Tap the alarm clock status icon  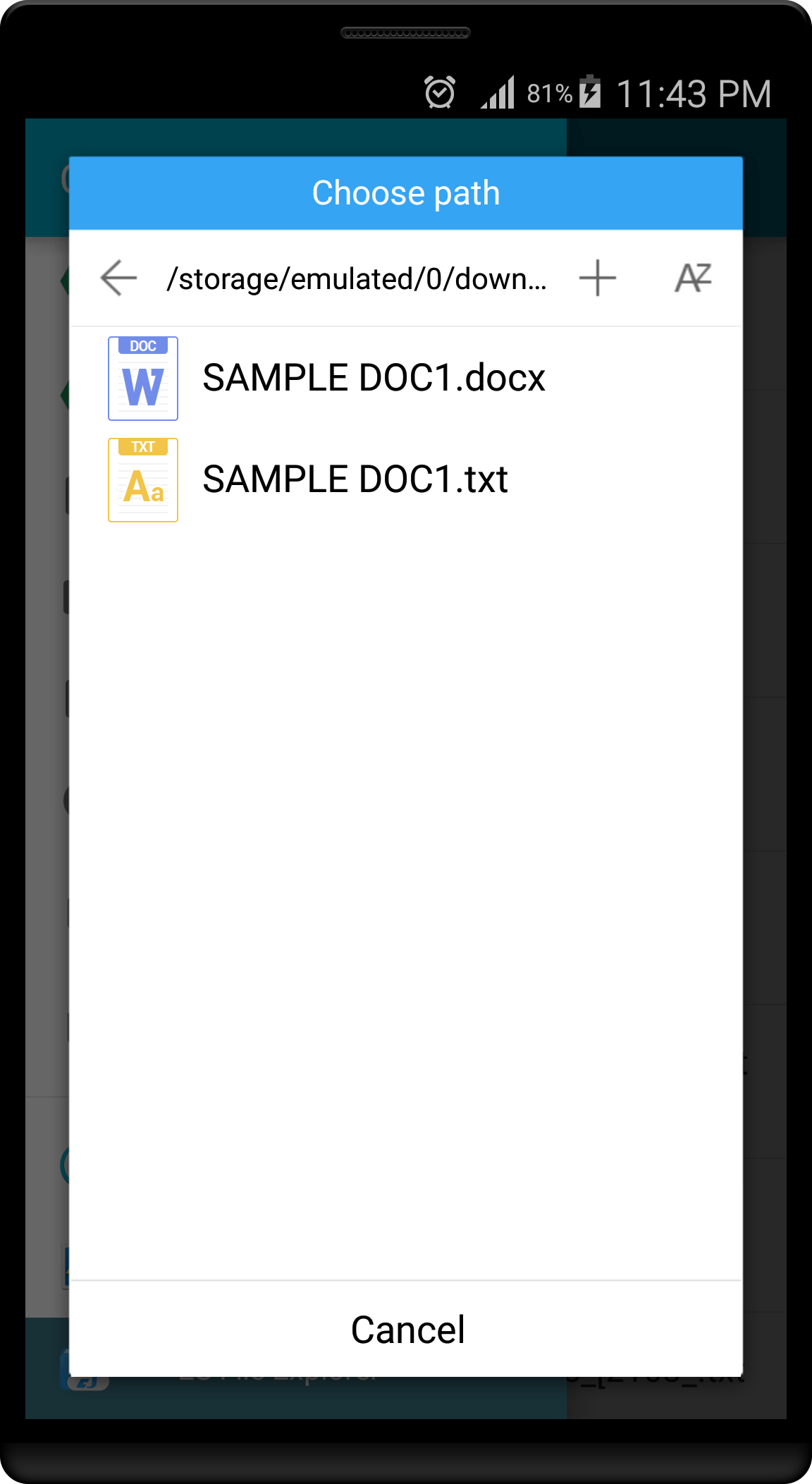point(440,92)
